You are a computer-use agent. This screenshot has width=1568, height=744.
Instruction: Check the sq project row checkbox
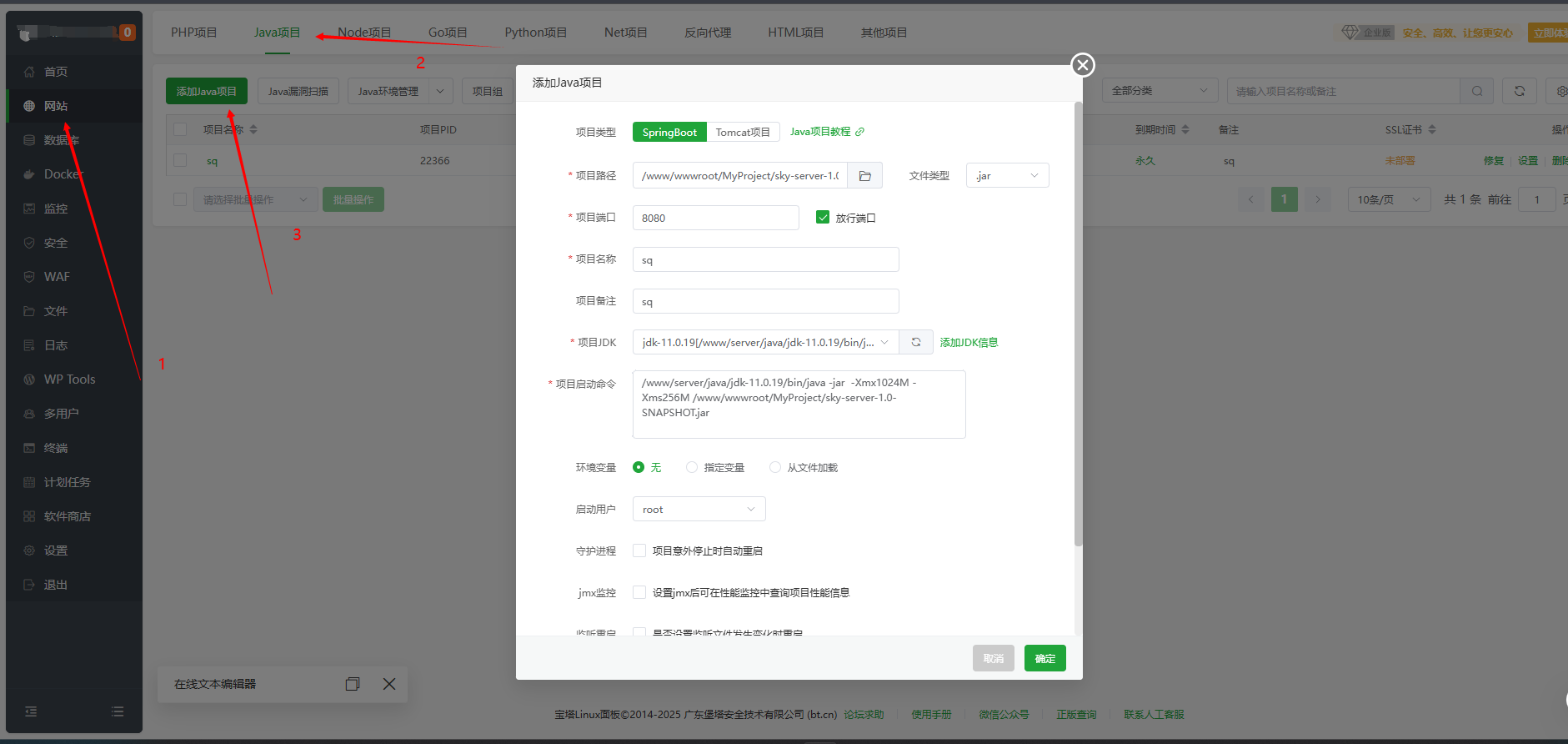[x=180, y=160]
